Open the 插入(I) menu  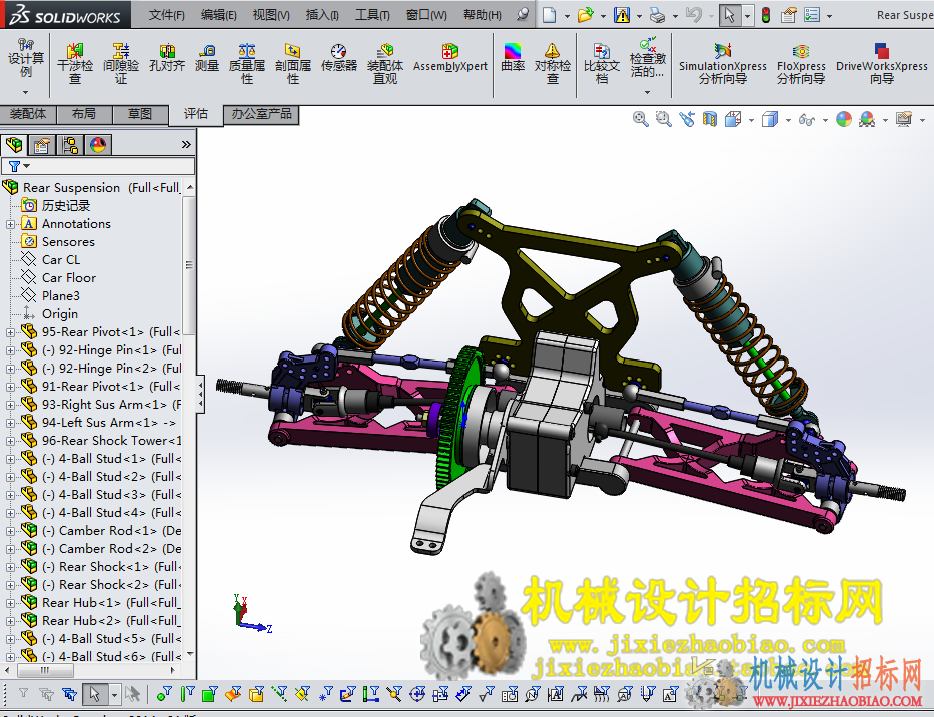(322, 15)
